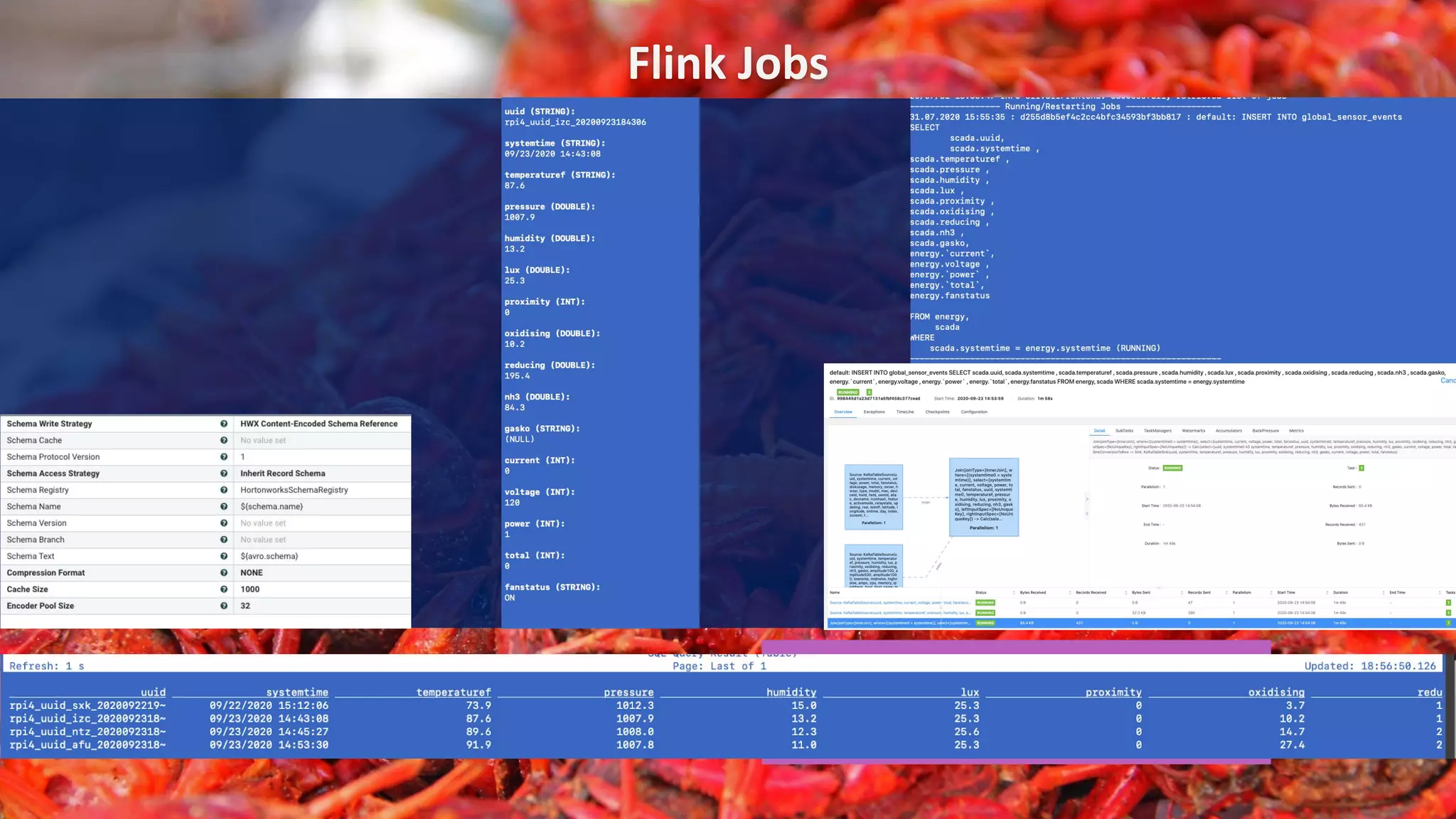
Task: Click help icon for Schema Protocol Version
Action: tap(224, 457)
